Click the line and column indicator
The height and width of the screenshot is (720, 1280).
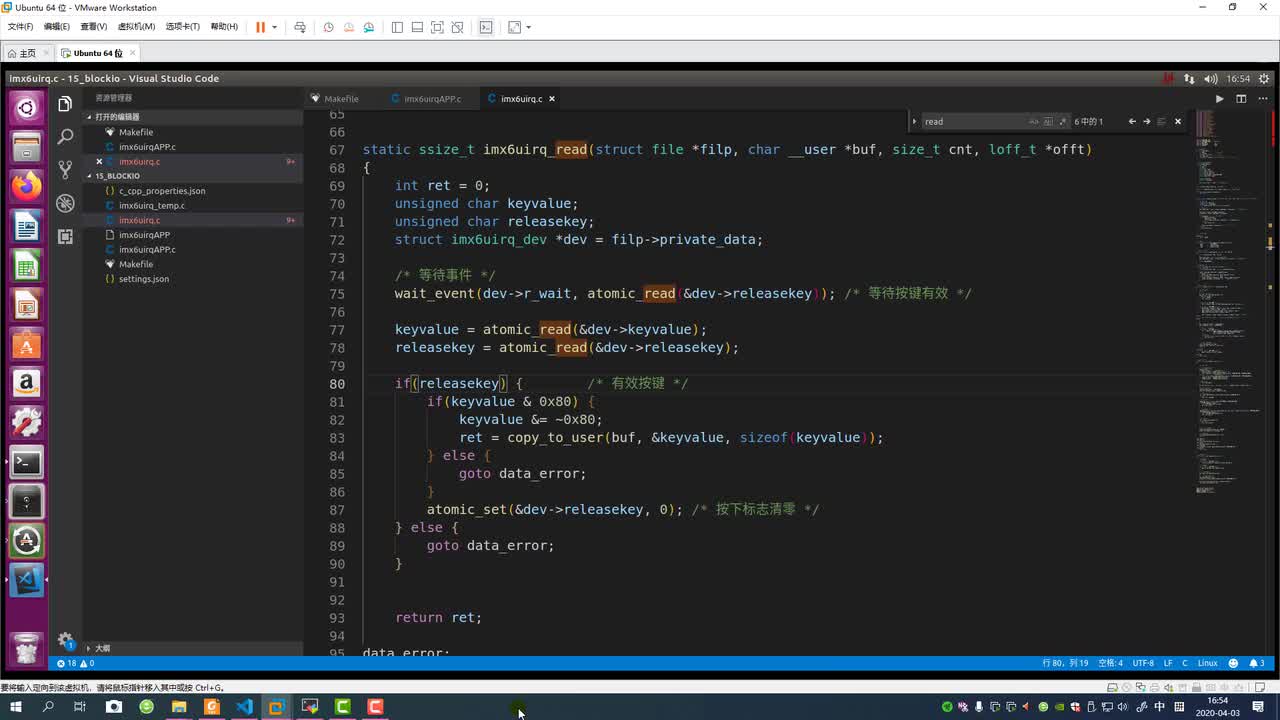pos(1065,663)
